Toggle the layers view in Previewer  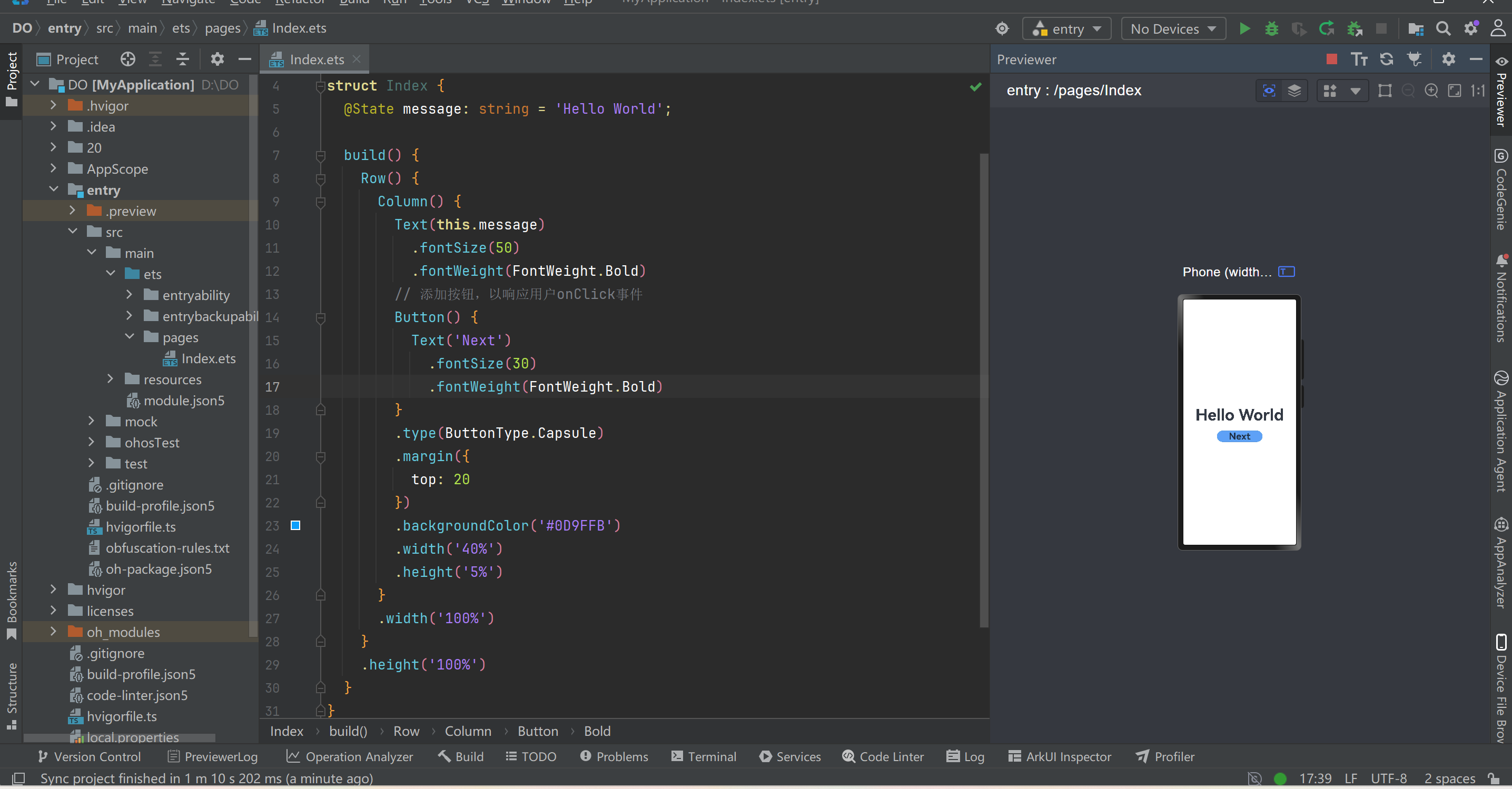click(x=1294, y=91)
